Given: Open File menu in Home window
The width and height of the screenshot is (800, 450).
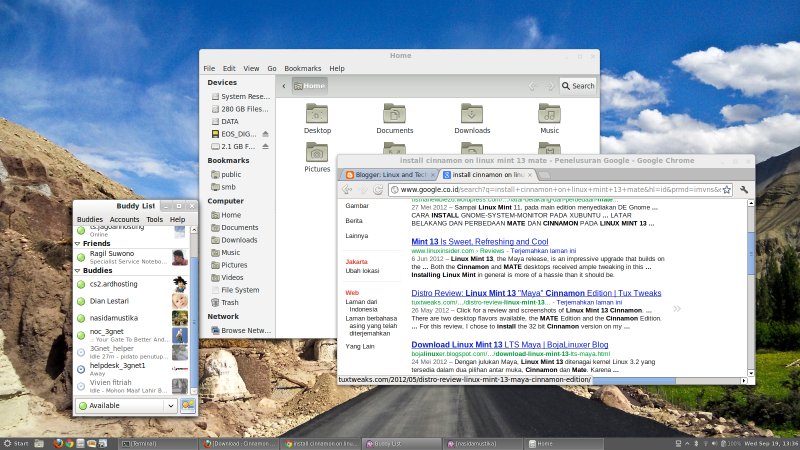Looking at the screenshot, I should 209,68.
